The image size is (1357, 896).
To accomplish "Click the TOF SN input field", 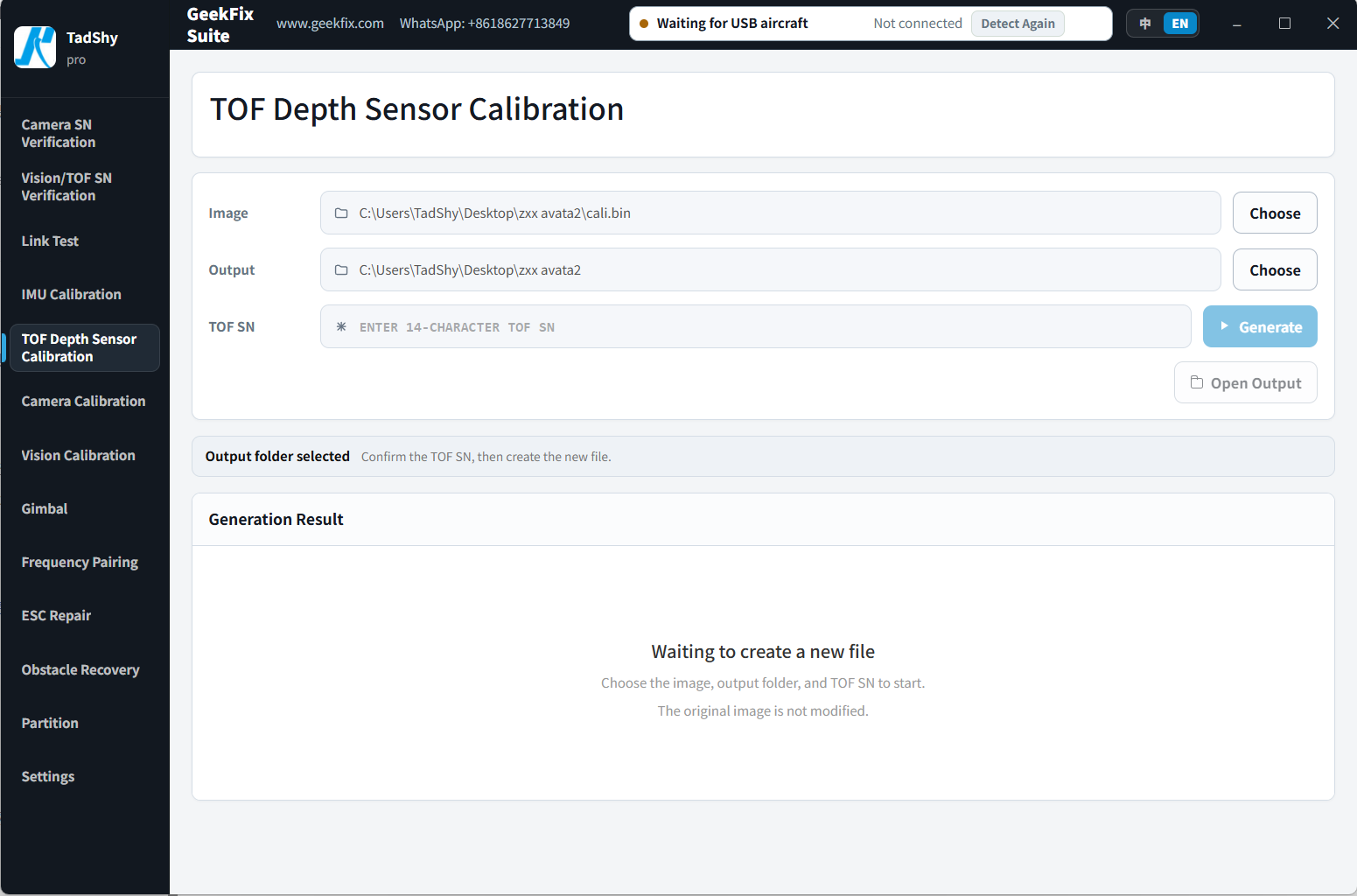I will coord(756,326).
